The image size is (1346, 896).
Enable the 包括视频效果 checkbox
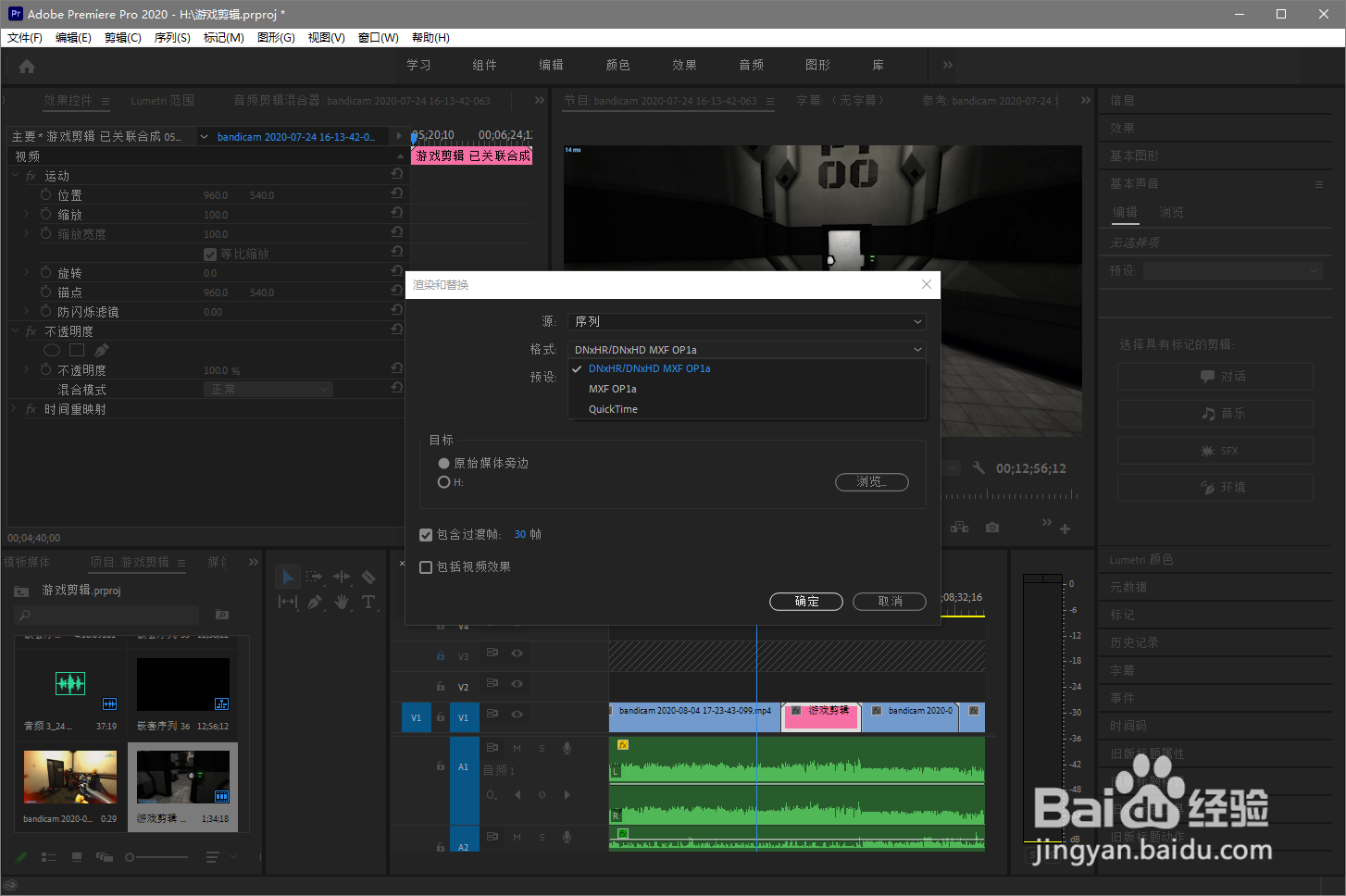[x=426, y=567]
